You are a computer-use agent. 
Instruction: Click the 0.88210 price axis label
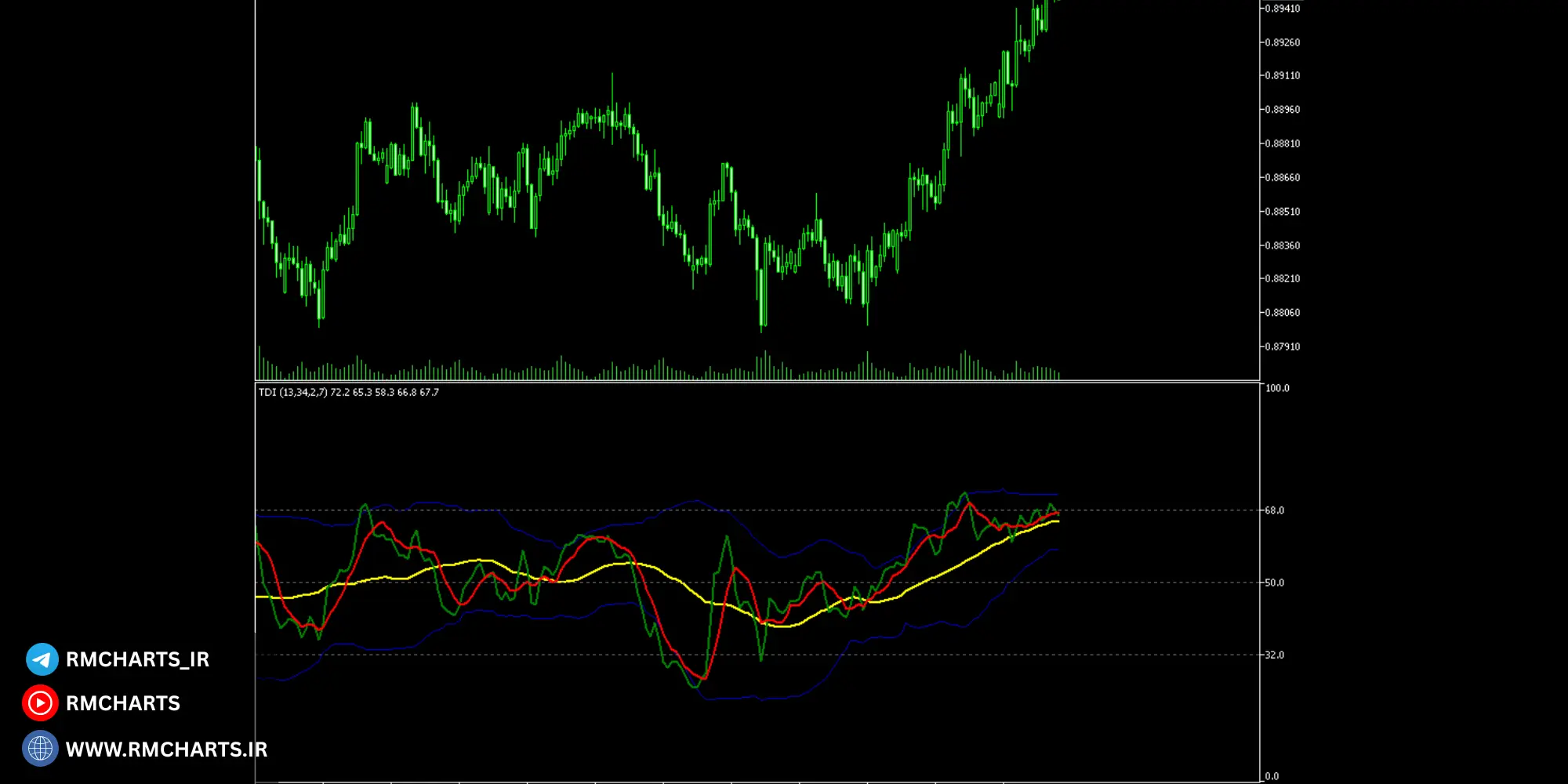(x=1282, y=278)
